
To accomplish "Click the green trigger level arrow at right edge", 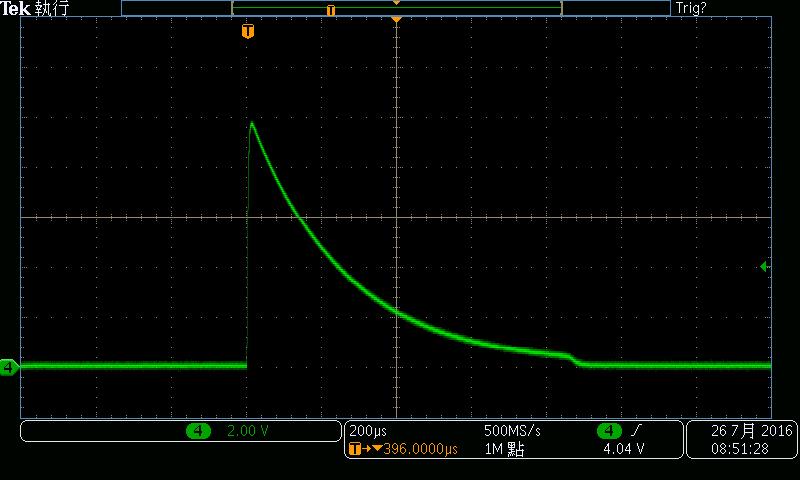I will tap(763, 266).
